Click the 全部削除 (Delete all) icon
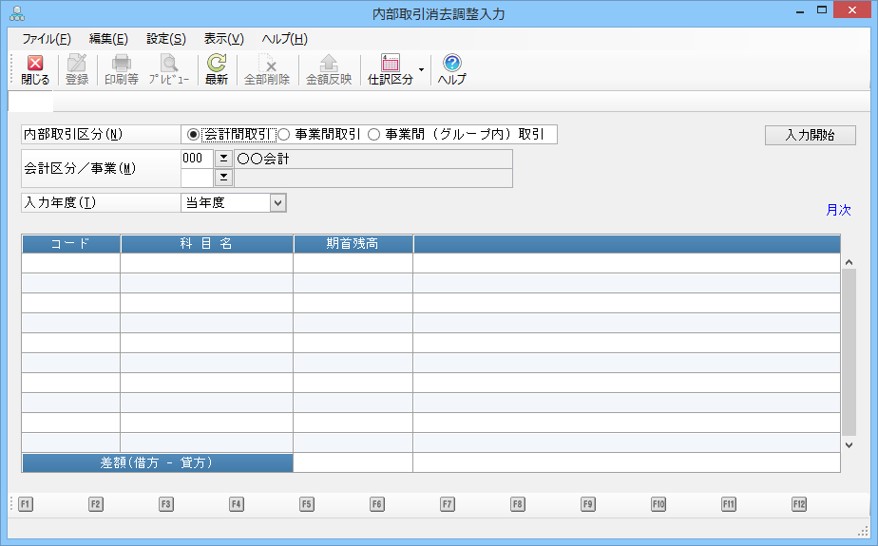Viewport: 878px width, 546px height. tap(267, 69)
